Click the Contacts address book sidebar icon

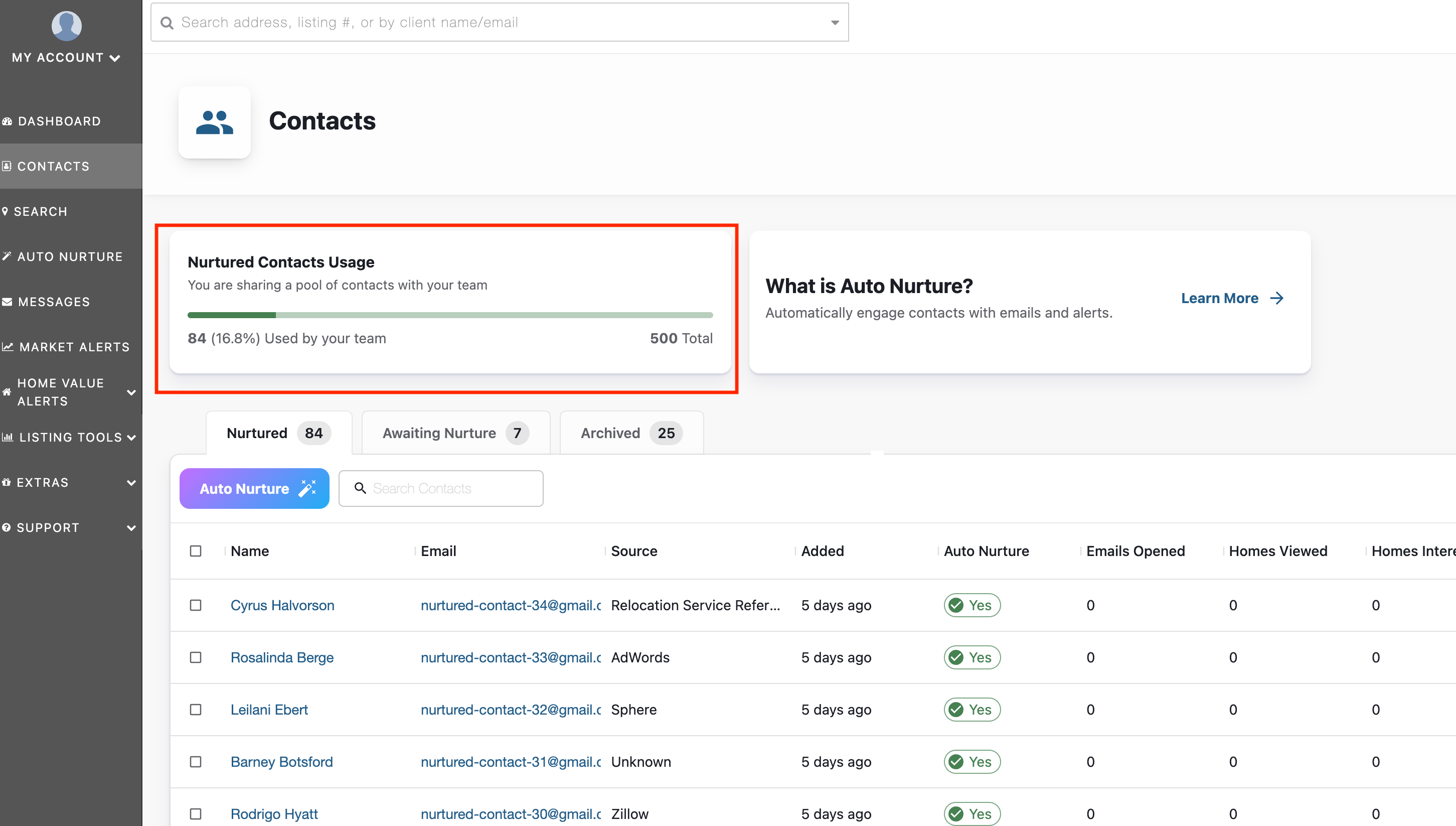7,166
